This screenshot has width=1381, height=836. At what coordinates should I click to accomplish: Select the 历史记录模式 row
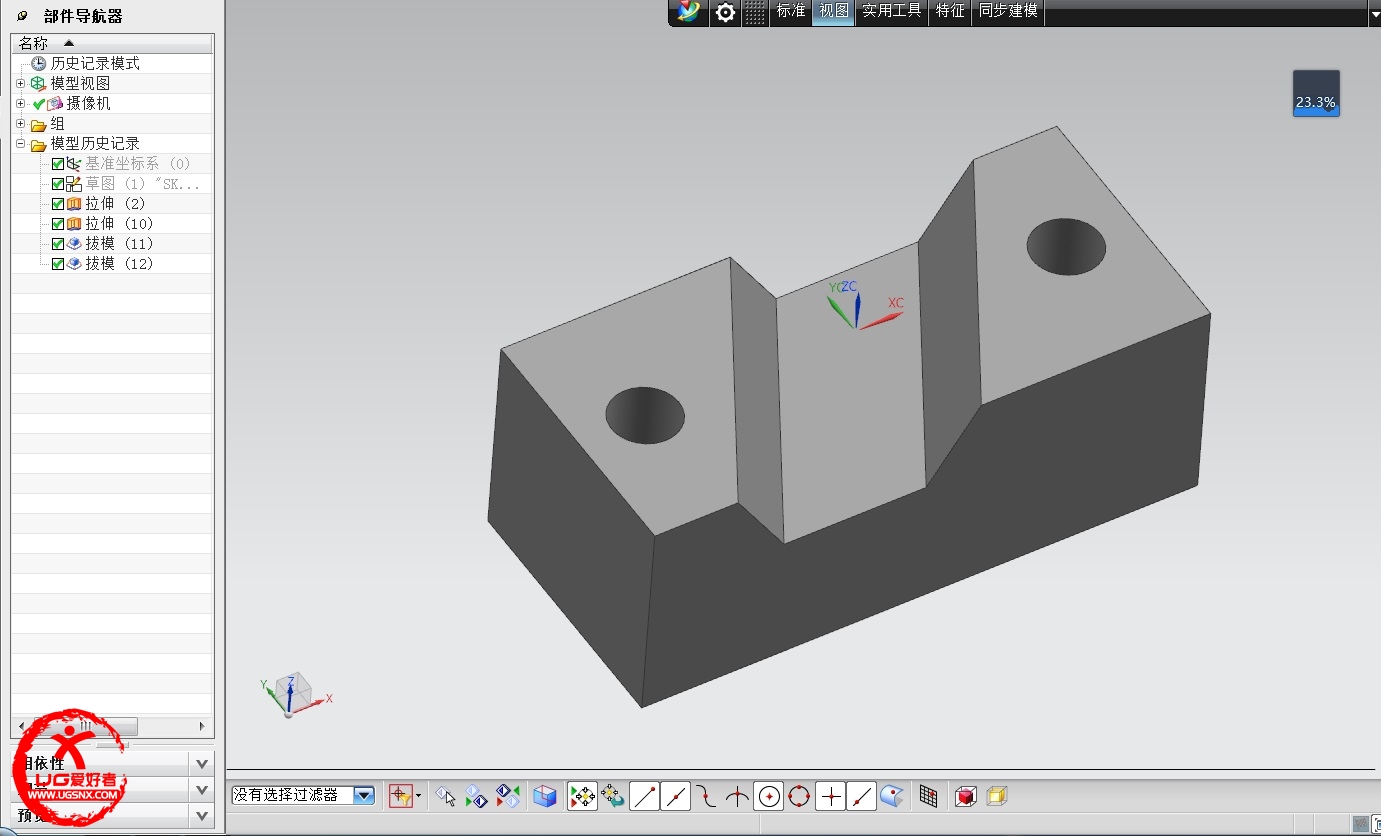pyautogui.click(x=112, y=63)
